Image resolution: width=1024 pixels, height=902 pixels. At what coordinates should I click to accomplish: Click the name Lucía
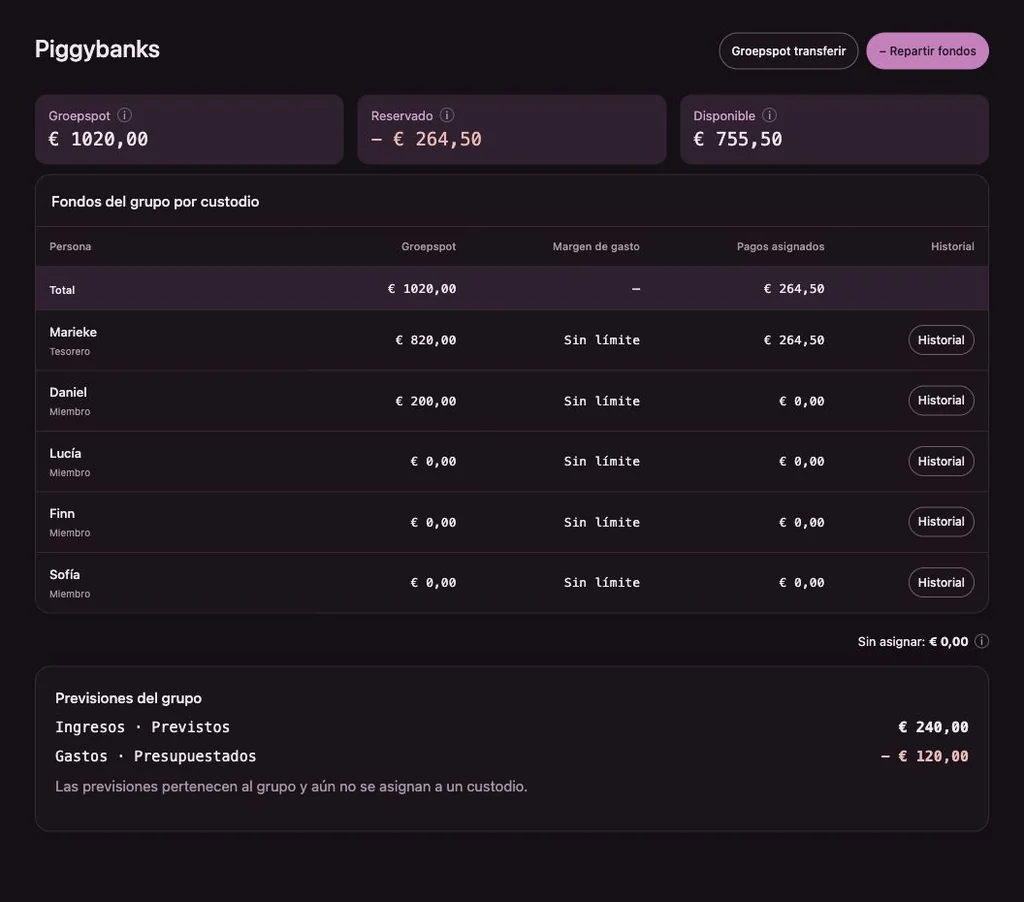click(x=65, y=453)
